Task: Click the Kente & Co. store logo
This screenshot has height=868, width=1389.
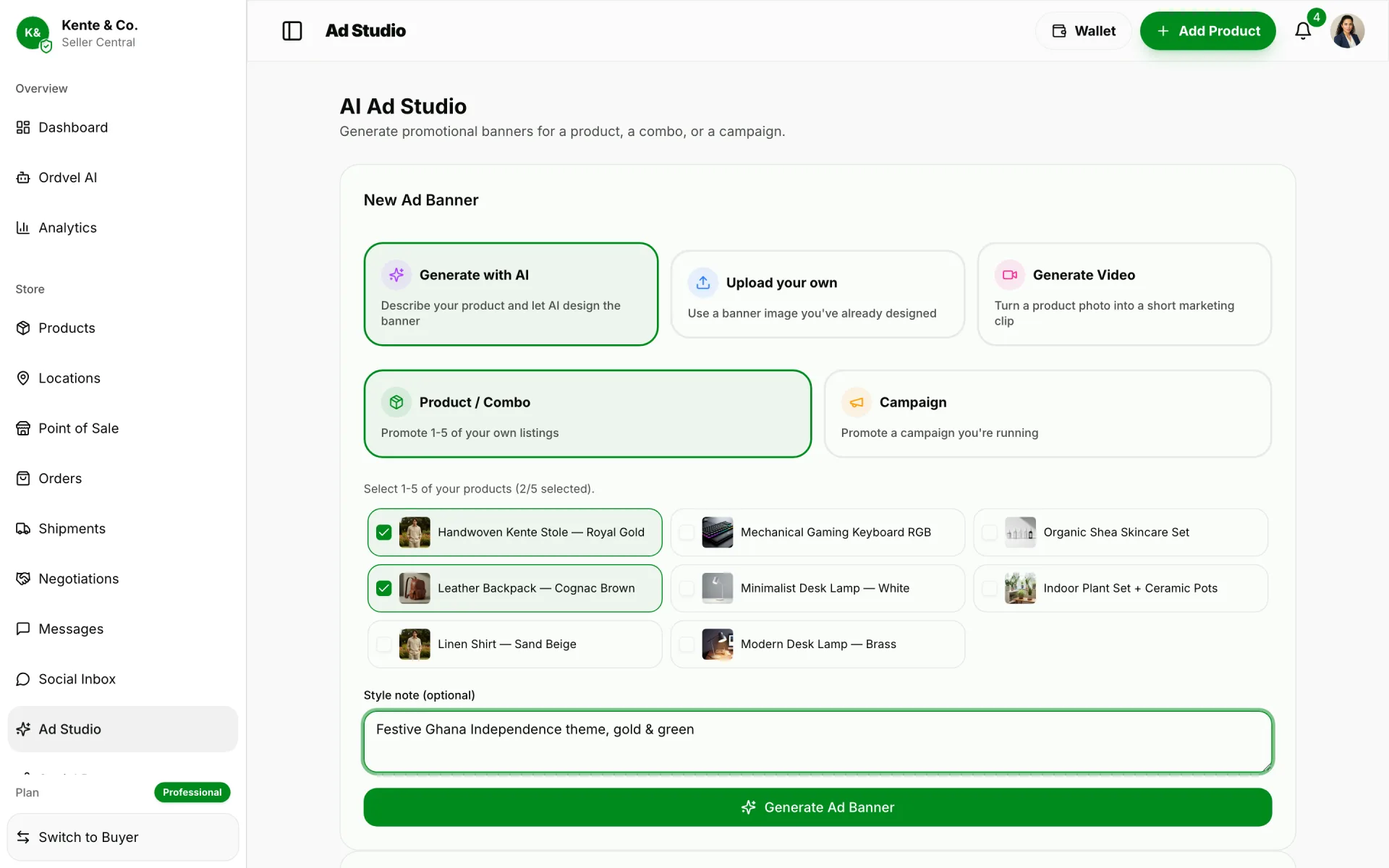Action: (33, 33)
